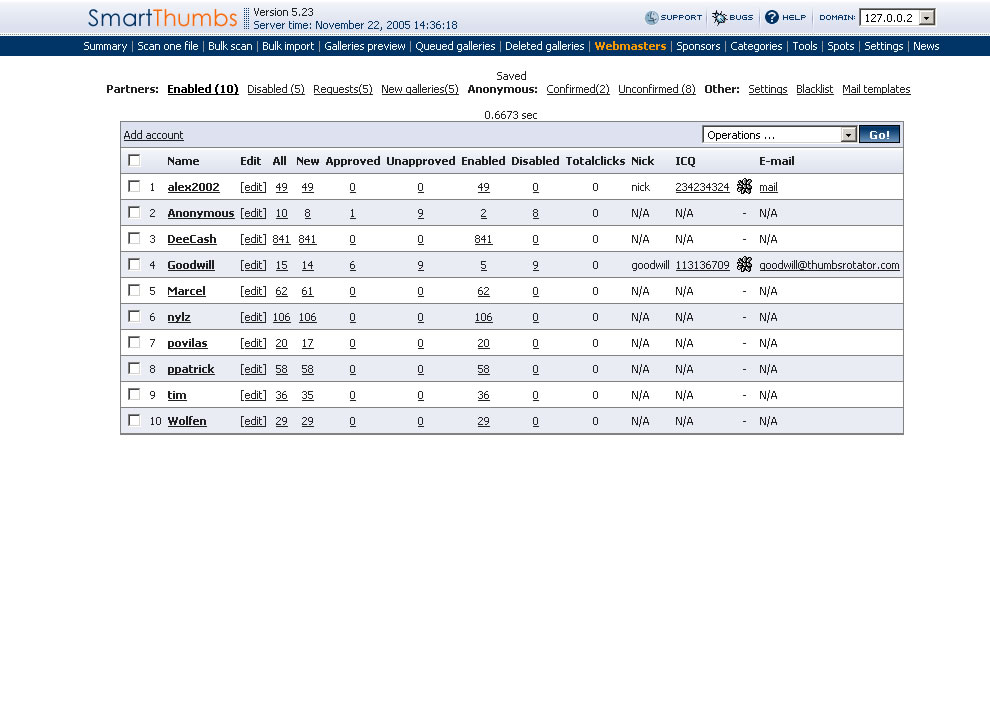Open the News menu item
Image resolution: width=990 pixels, height=726 pixels.
coord(926,46)
